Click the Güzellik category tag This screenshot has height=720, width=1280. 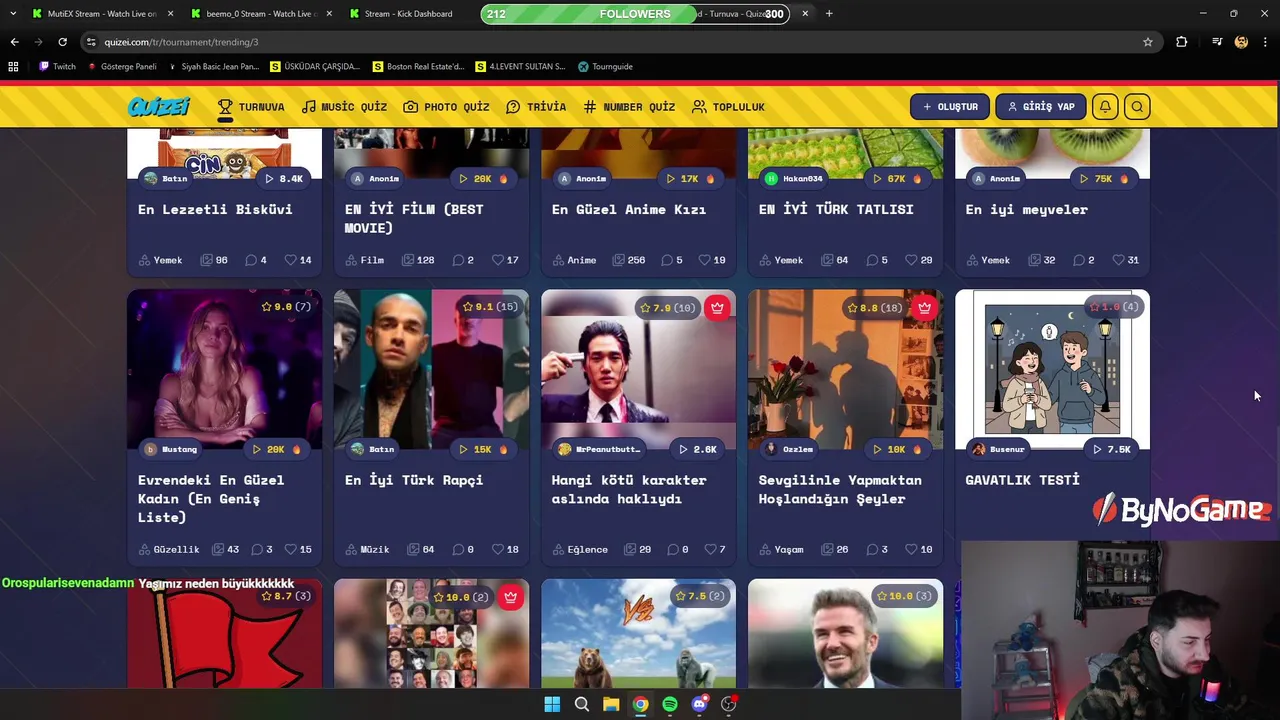[x=169, y=549]
